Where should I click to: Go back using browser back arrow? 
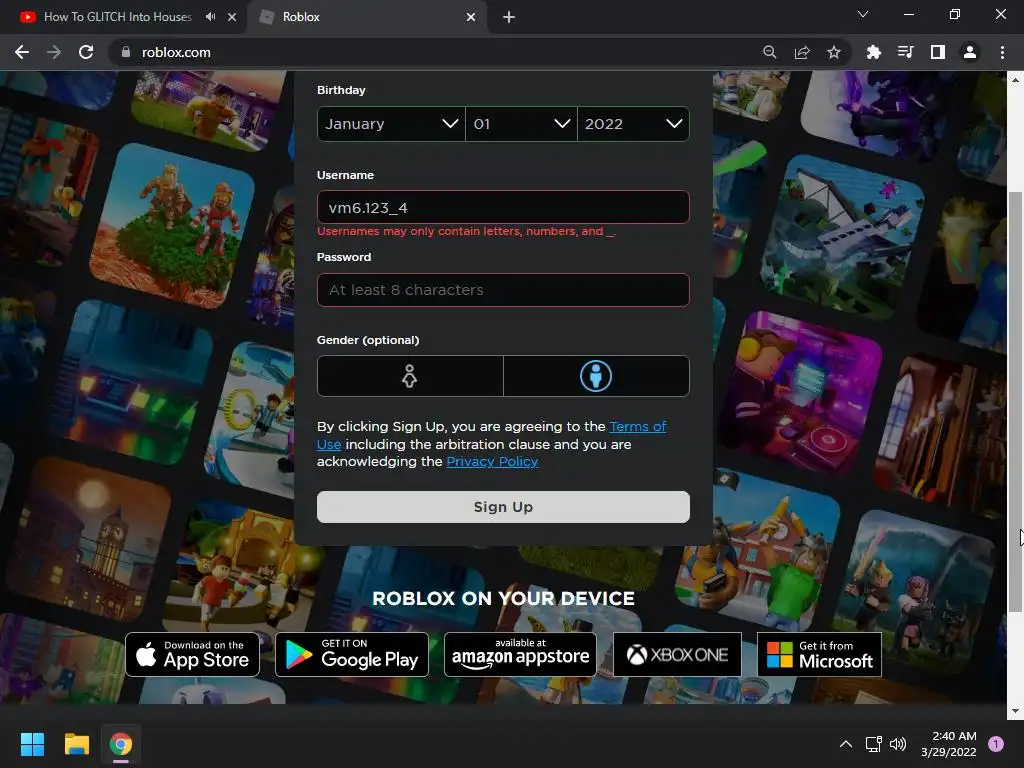22,52
